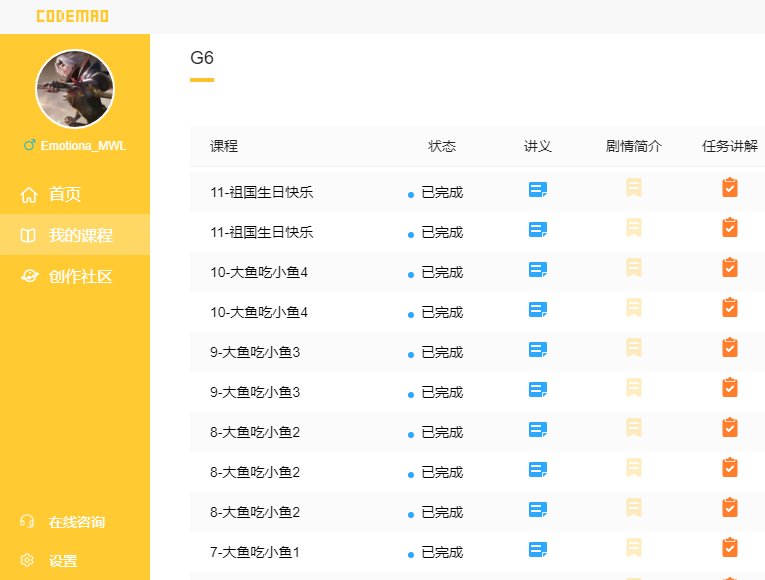Open story intro icon in first 11-祖国生日快乐 row
The image size is (765, 580).
click(634, 187)
